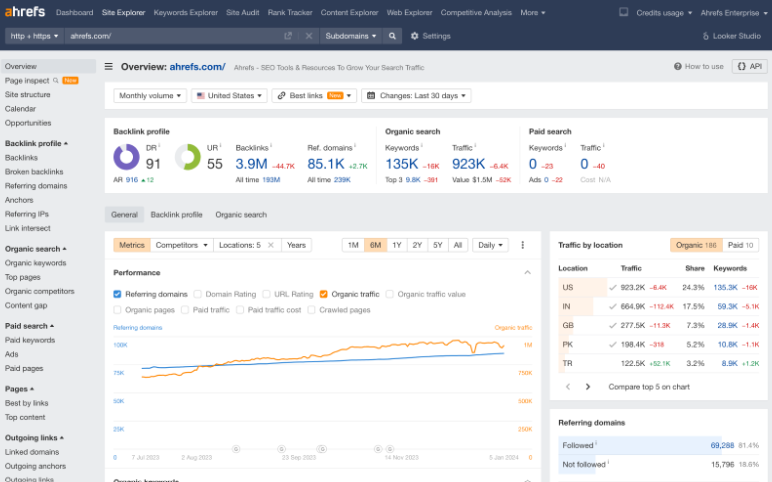Image resolution: width=772 pixels, height=482 pixels.
Task: Open the Monthly volume dropdown
Action: coord(150,96)
